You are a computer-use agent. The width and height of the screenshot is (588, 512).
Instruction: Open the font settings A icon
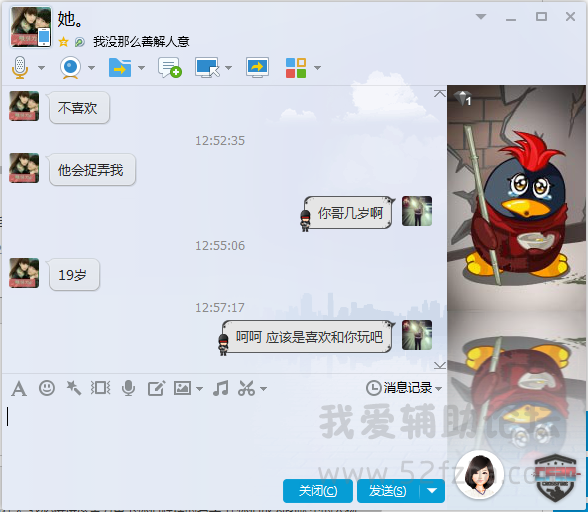(19, 389)
